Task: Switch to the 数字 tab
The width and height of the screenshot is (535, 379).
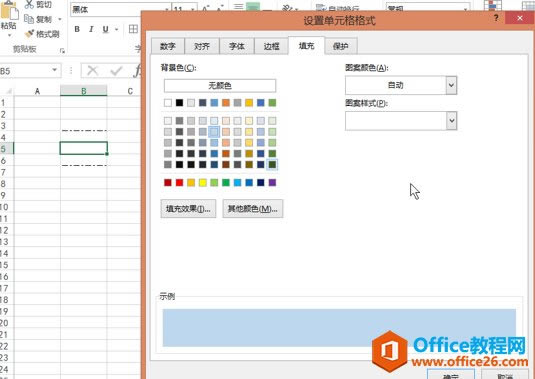Action: (168, 46)
